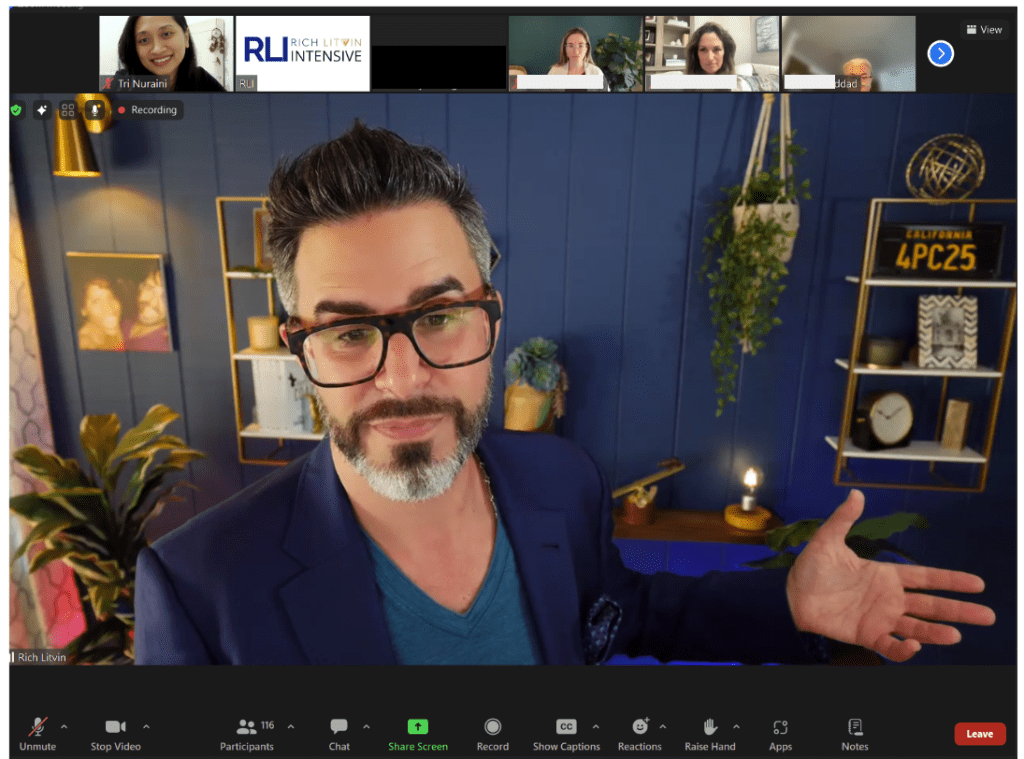
Task: Click the green Share Screen icon
Action: click(418, 727)
